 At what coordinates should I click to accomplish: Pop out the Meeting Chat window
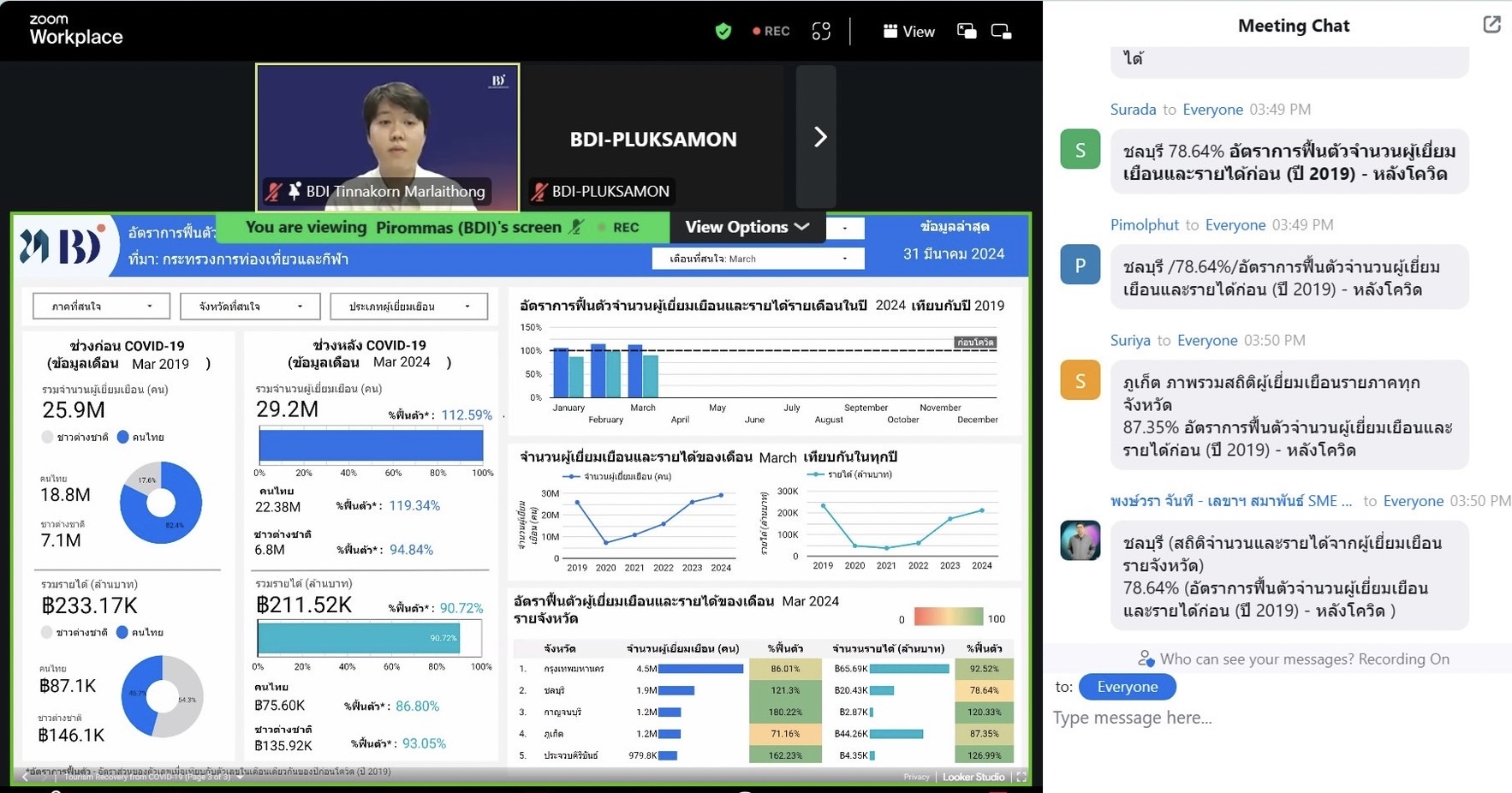(1491, 25)
